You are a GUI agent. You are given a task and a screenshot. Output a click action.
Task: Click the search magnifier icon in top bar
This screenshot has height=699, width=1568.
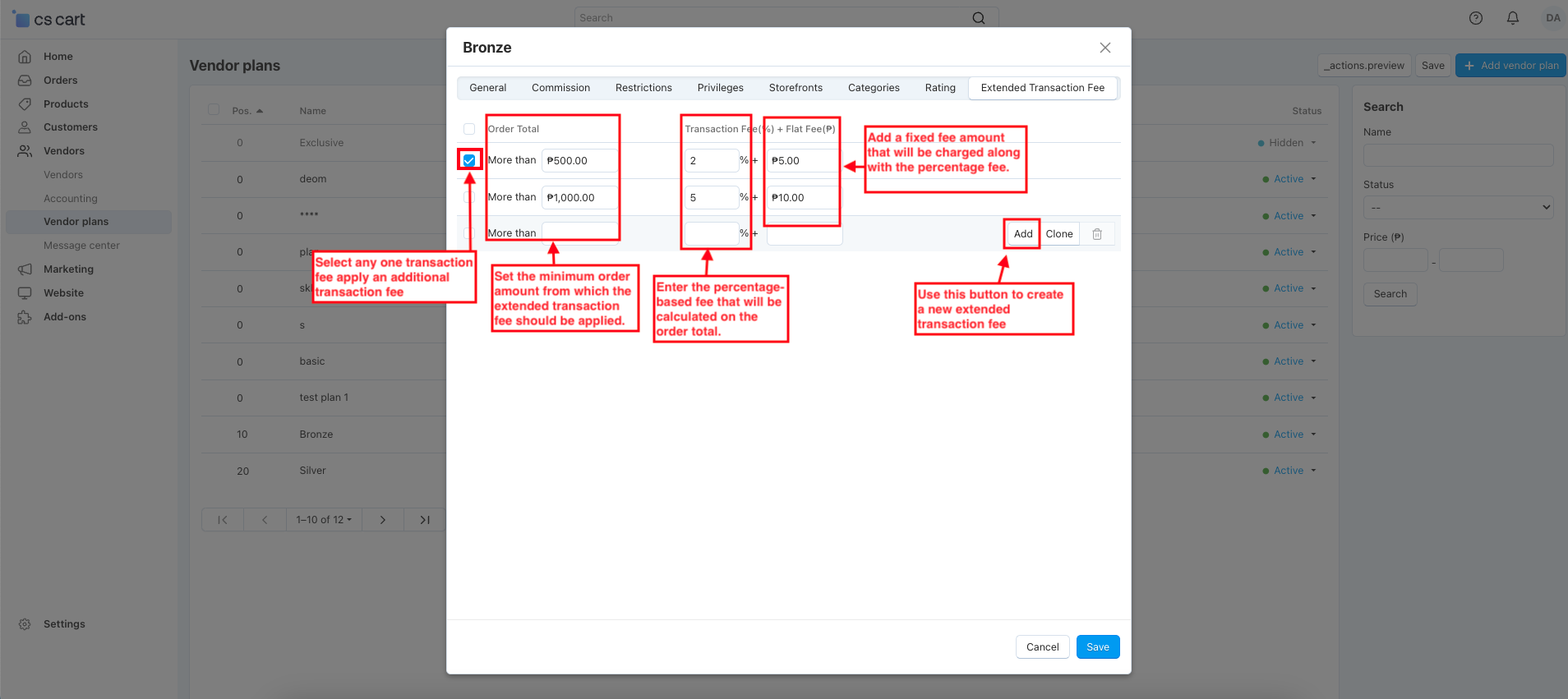[978, 18]
